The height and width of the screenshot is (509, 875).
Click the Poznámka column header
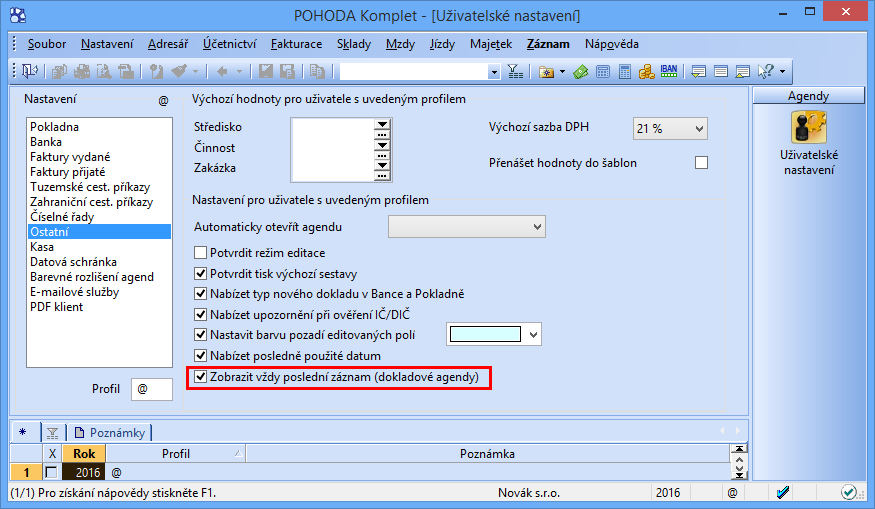tap(487, 454)
